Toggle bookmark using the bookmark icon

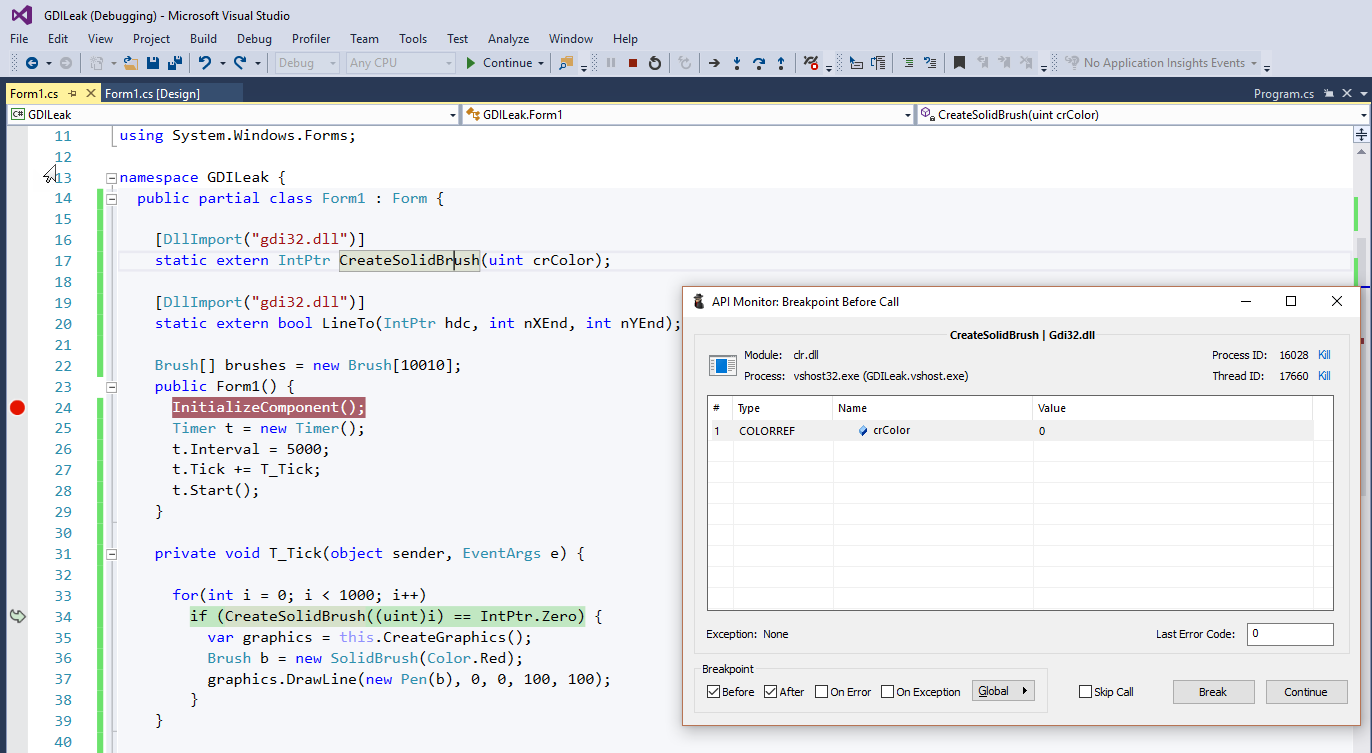pos(959,63)
